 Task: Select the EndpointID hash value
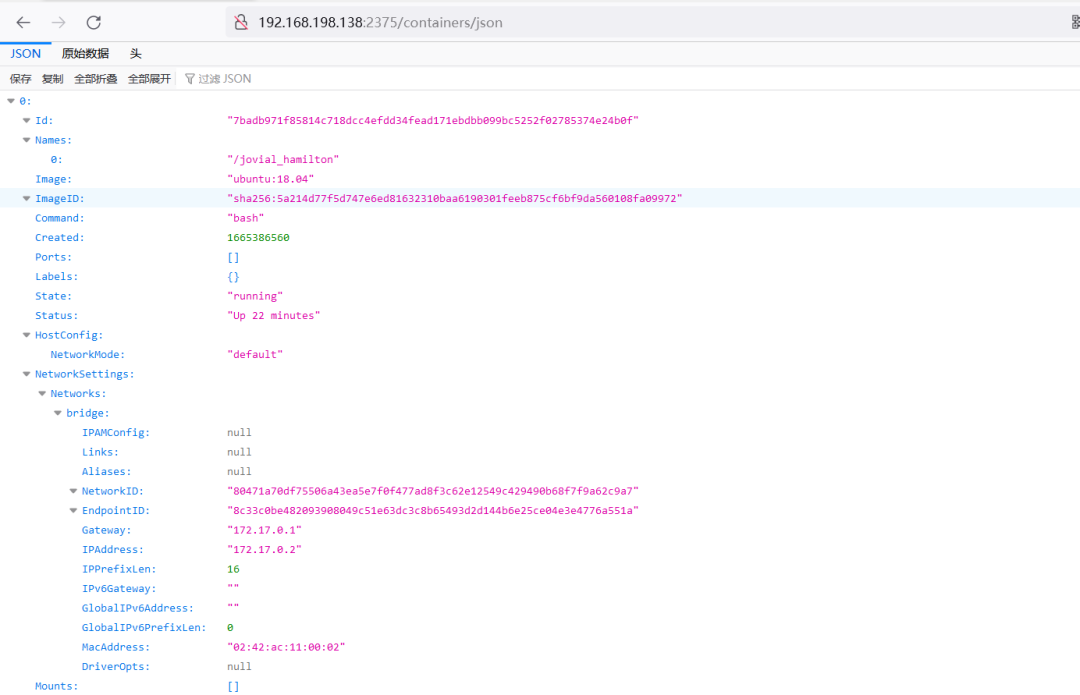tap(433, 510)
